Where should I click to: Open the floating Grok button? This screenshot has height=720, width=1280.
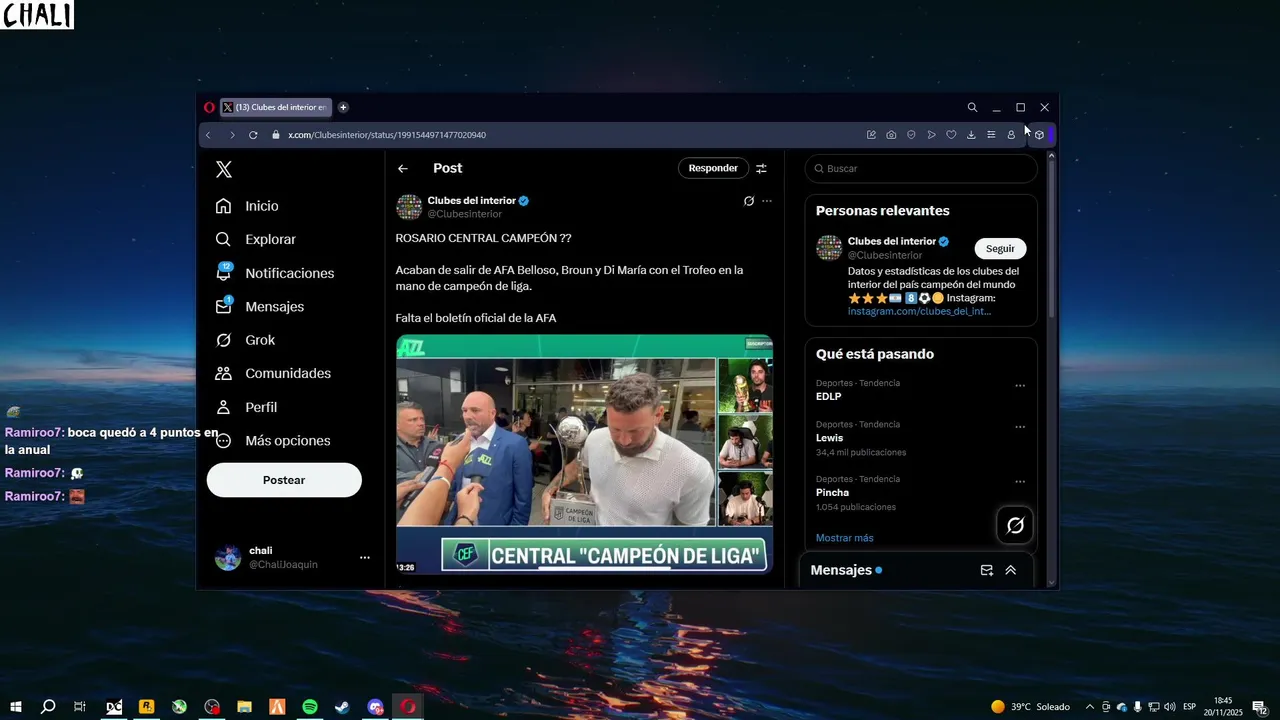pos(1015,525)
